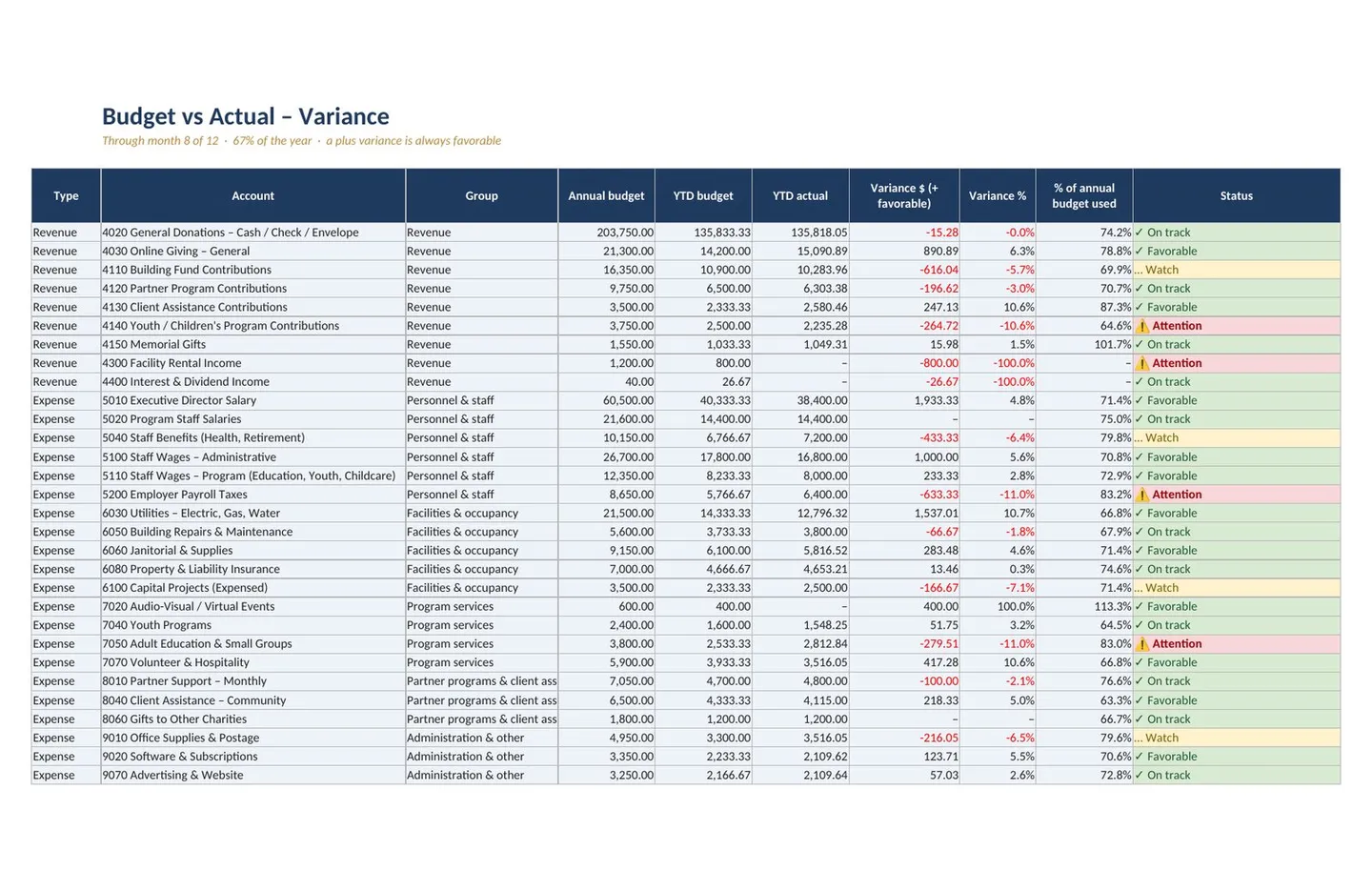Select the annual budget value 203,750.00

[606, 233]
